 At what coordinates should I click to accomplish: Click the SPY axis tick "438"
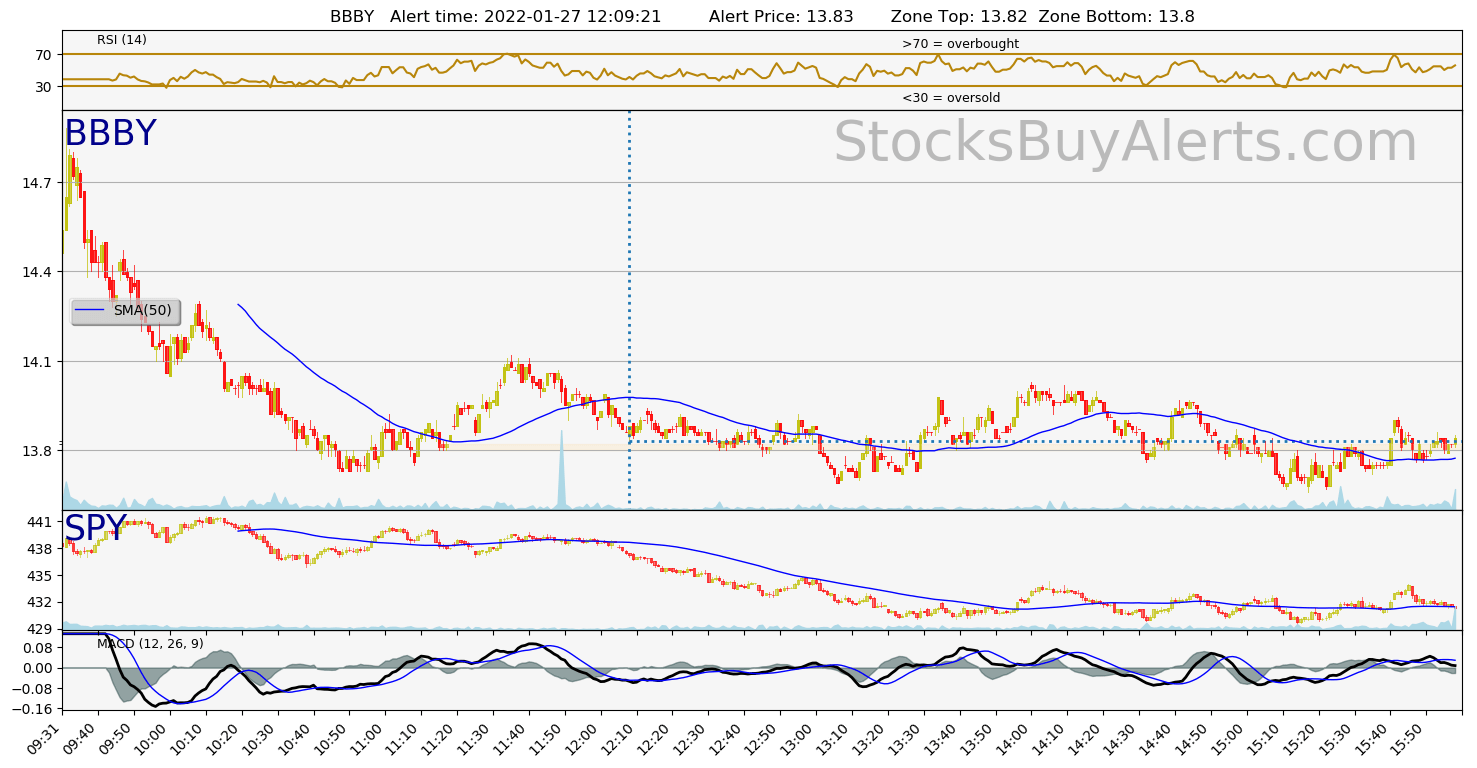pyautogui.click(x=39, y=549)
